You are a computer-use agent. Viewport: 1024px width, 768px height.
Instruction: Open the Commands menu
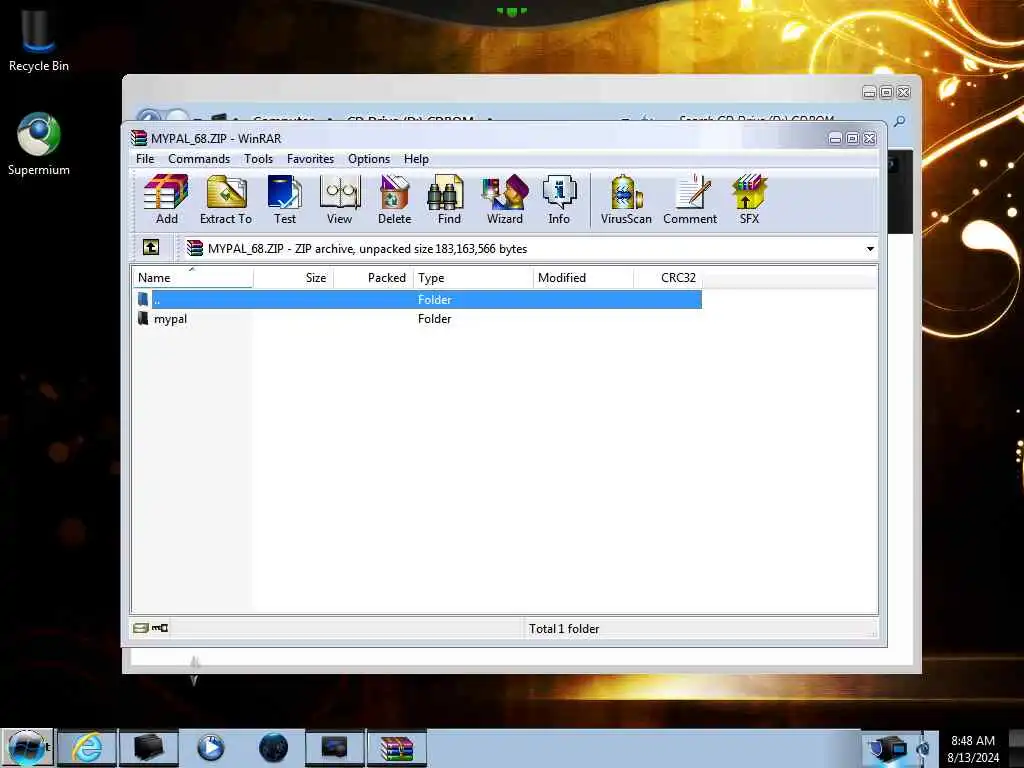[x=199, y=159]
